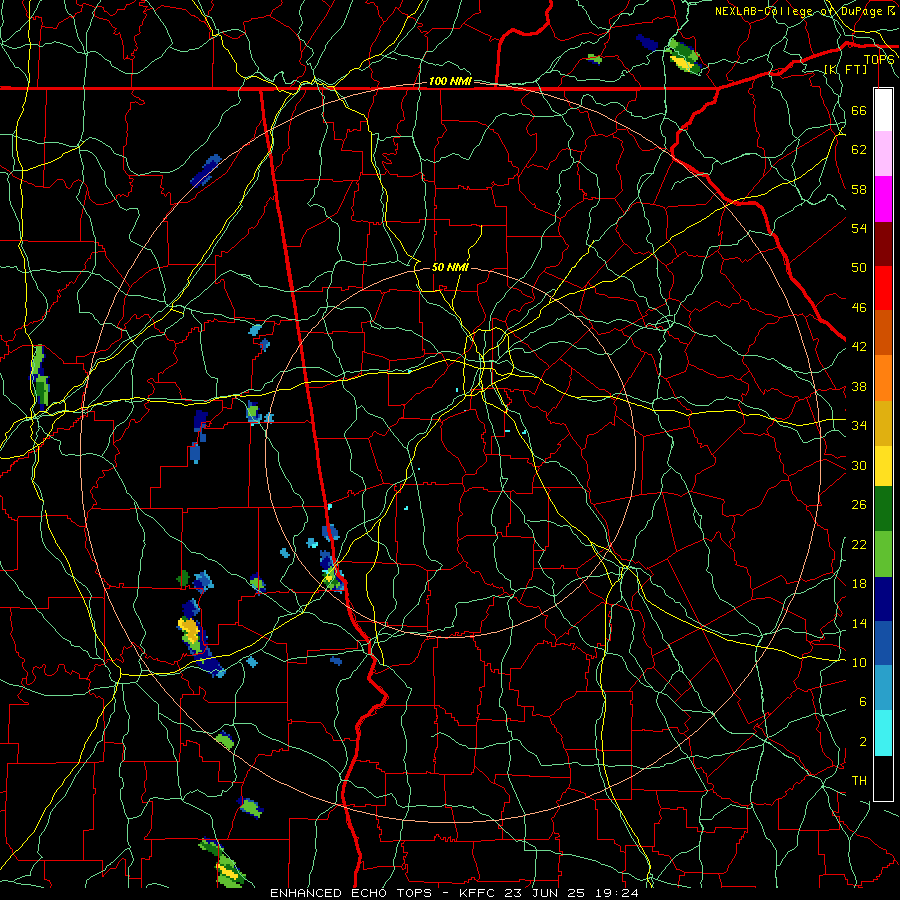Click the '46' legend value
The width and height of the screenshot is (900, 900).
[x=859, y=308]
